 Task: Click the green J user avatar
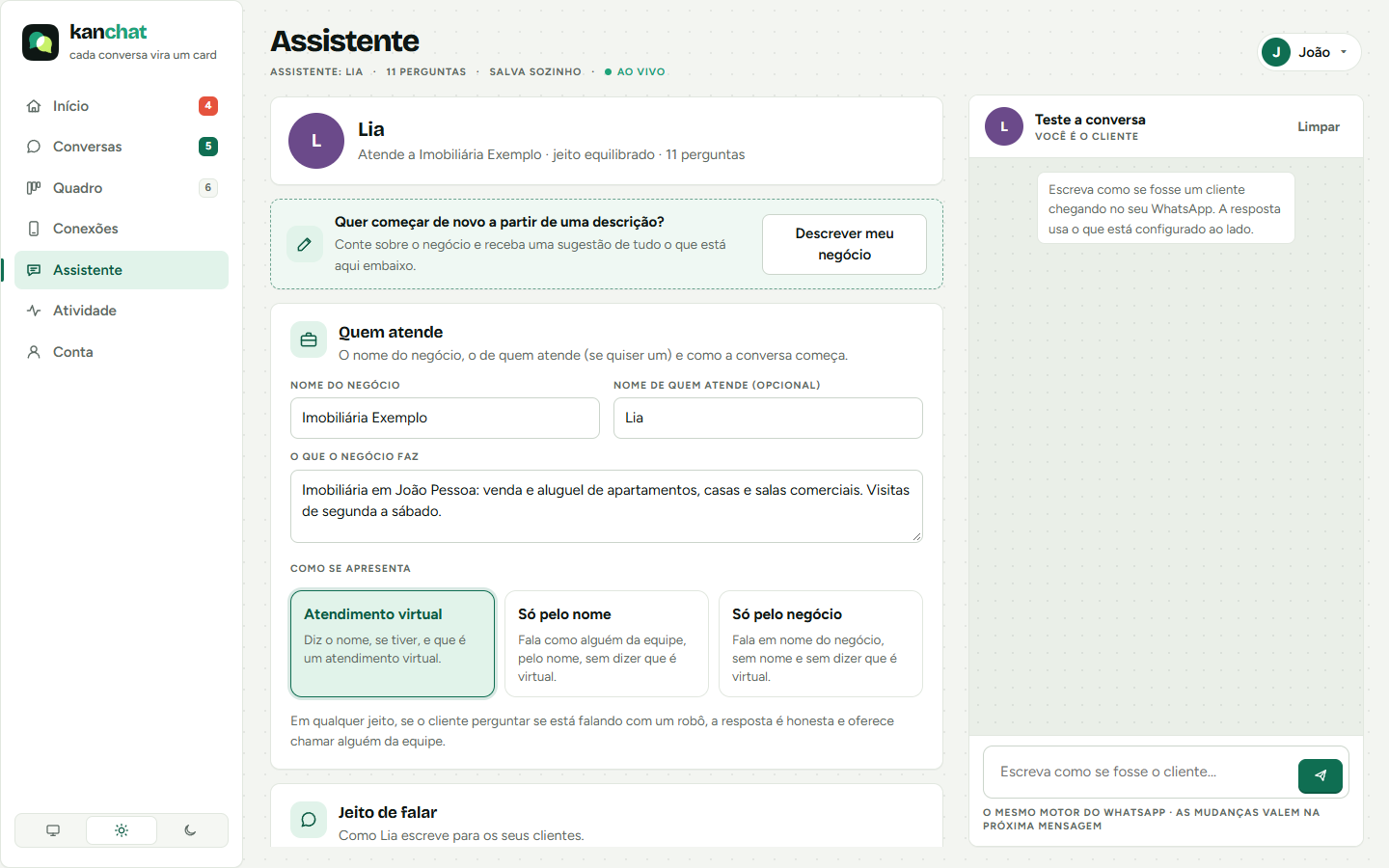tap(1276, 52)
